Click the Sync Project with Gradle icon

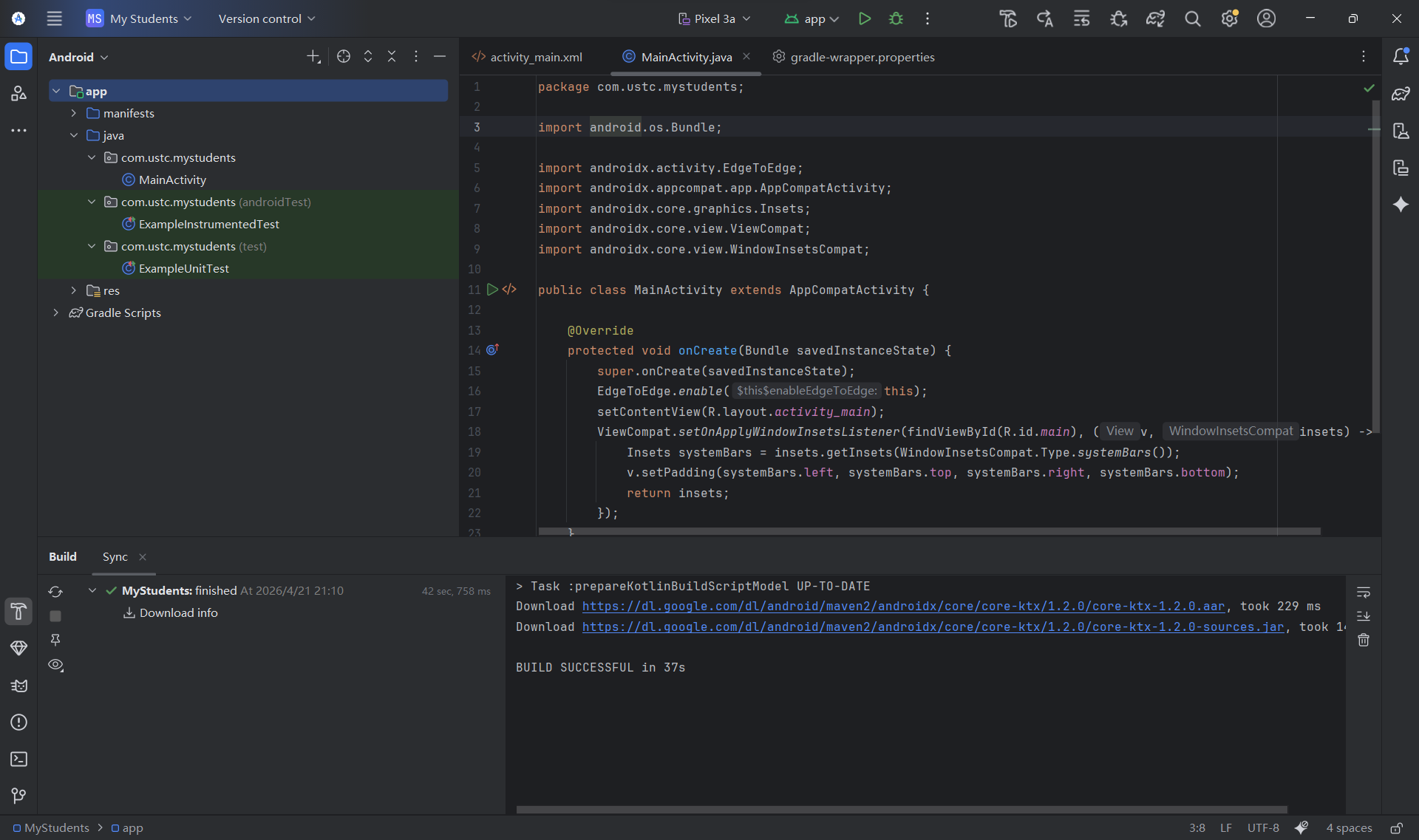click(x=1155, y=18)
